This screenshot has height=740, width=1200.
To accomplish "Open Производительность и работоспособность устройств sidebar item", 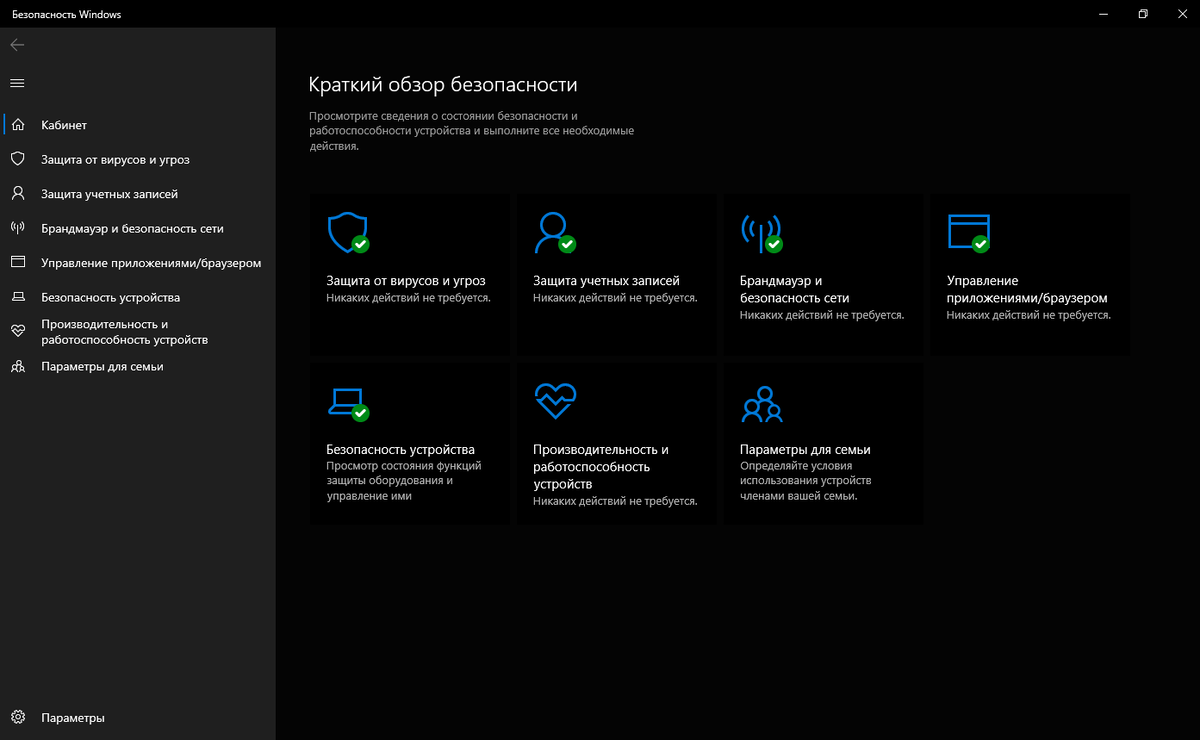I will (138, 332).
